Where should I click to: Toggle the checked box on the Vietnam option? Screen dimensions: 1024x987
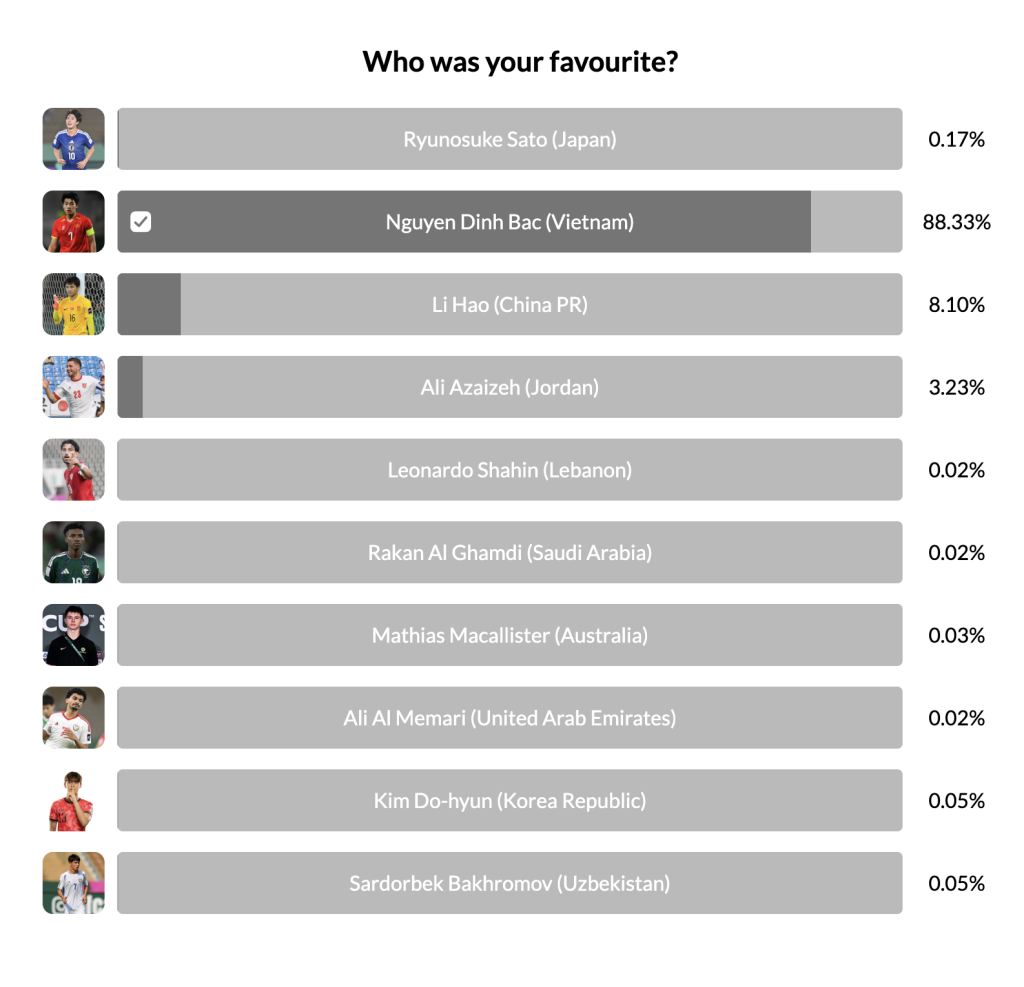pos(141,222)
